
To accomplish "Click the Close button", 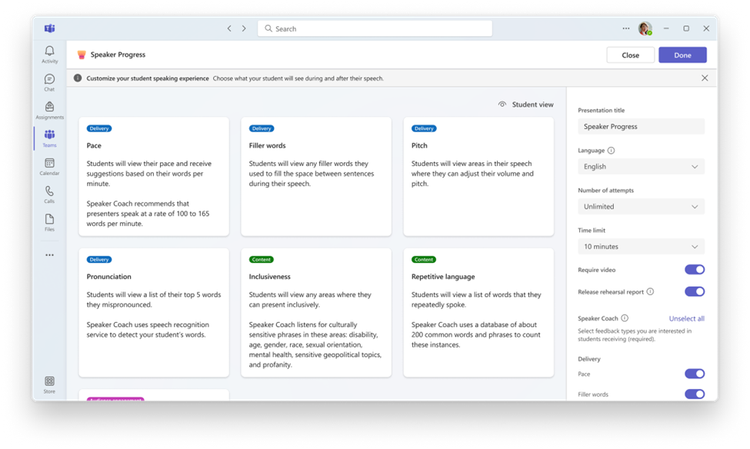I will pyautogui.click(x=630, y=55).
